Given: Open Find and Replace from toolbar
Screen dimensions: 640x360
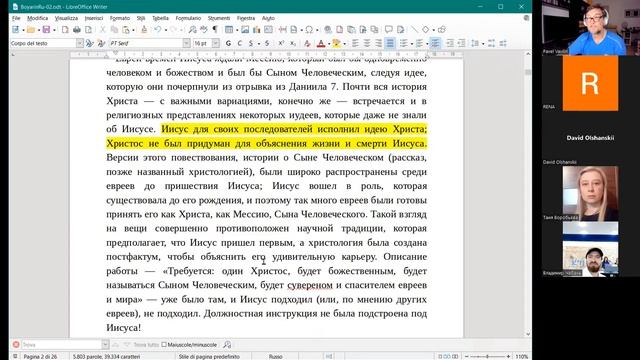Looking at the screenshot, I should (x=192, y=30).
